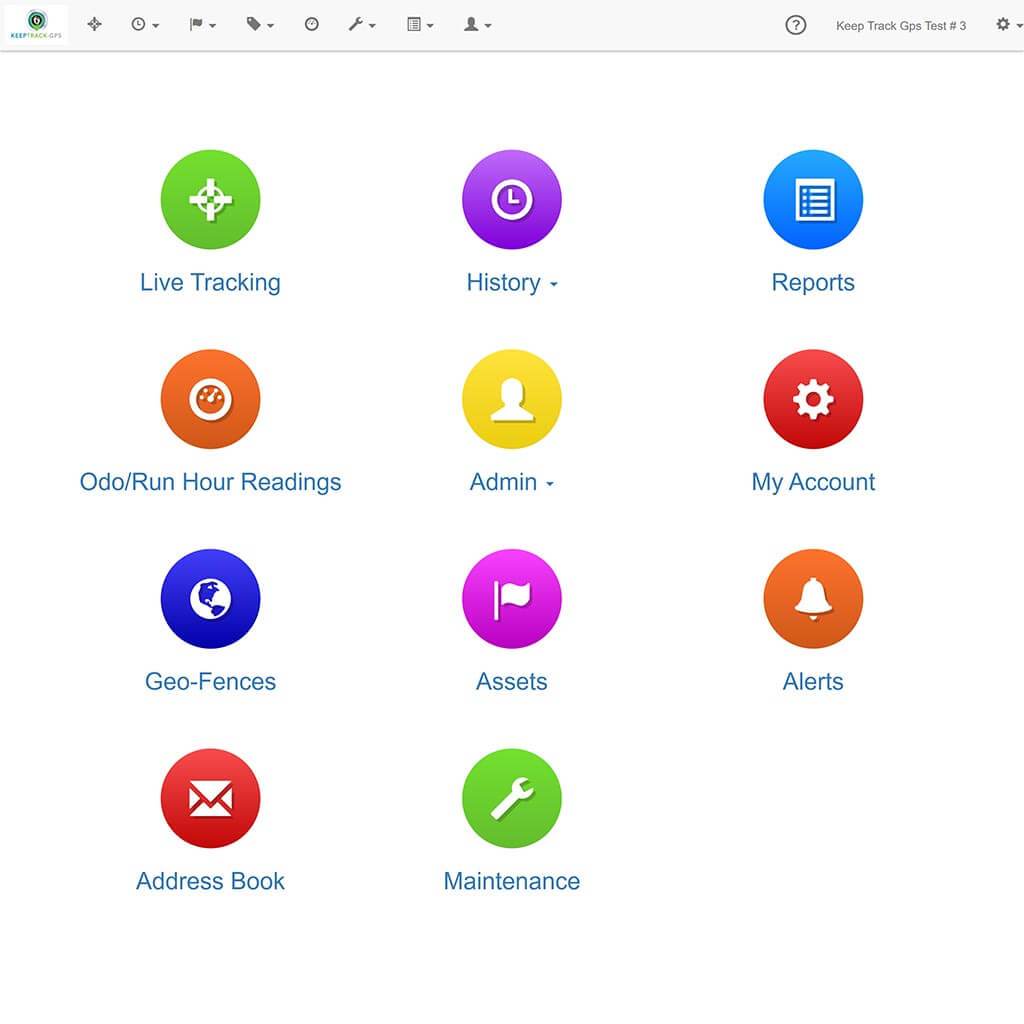Open help via the question mark icon

pos(795,25)
